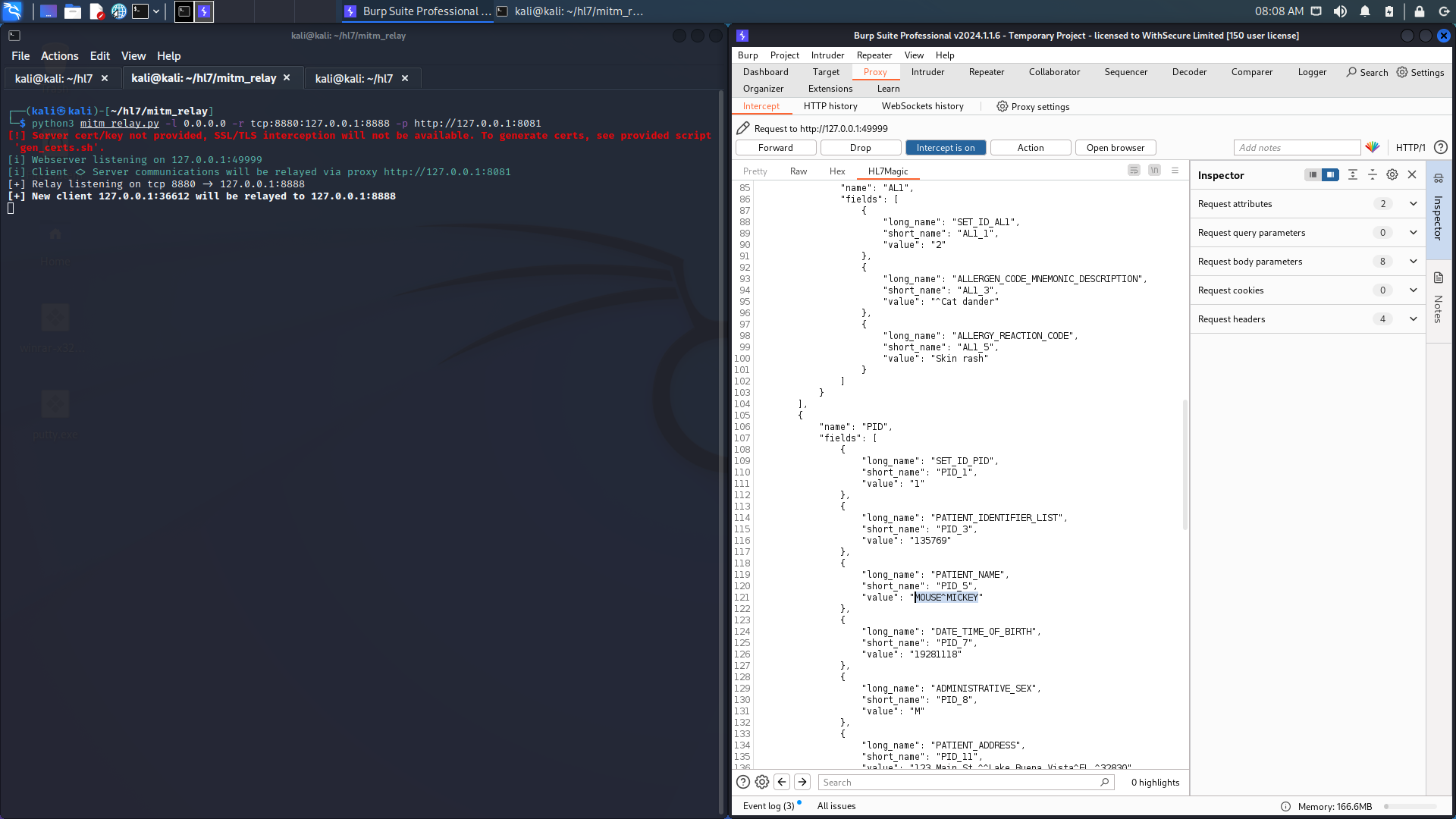Viewport: 1456px width, 819px height.
Task: Collapse all Inspector sections icon
Action: (1372, 175)
